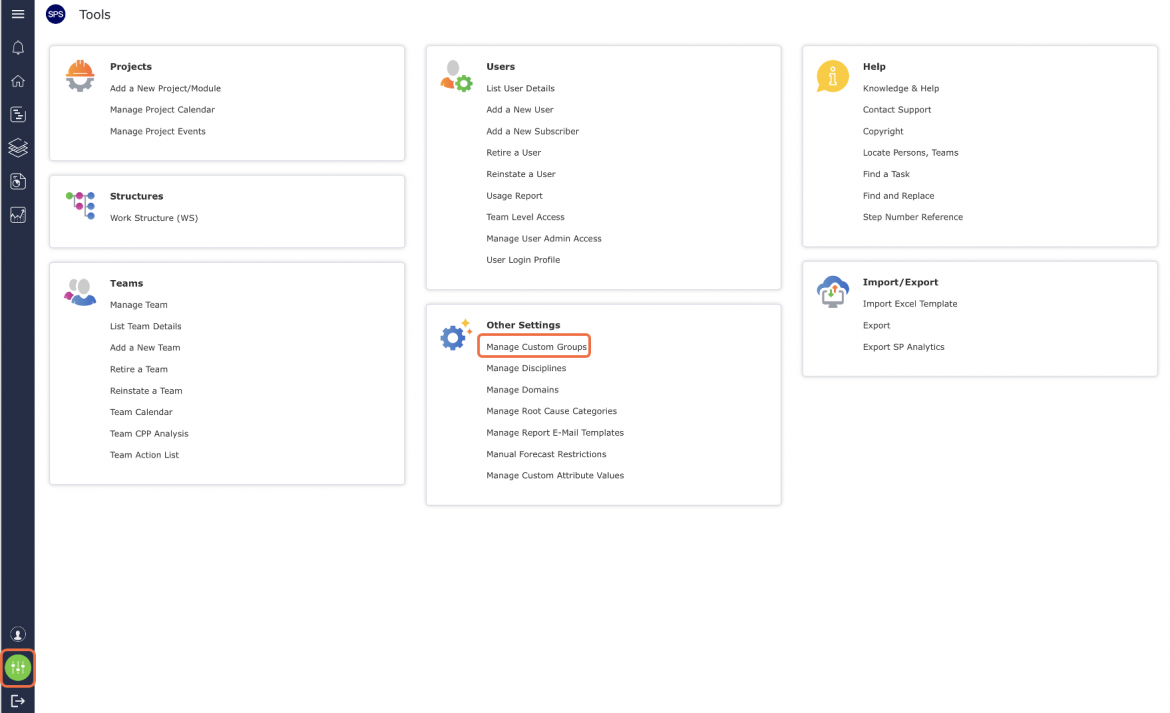1170x713 pixels.
Task: Click the SPS logo
Action: pyautogui.click(x=56, y=14)
